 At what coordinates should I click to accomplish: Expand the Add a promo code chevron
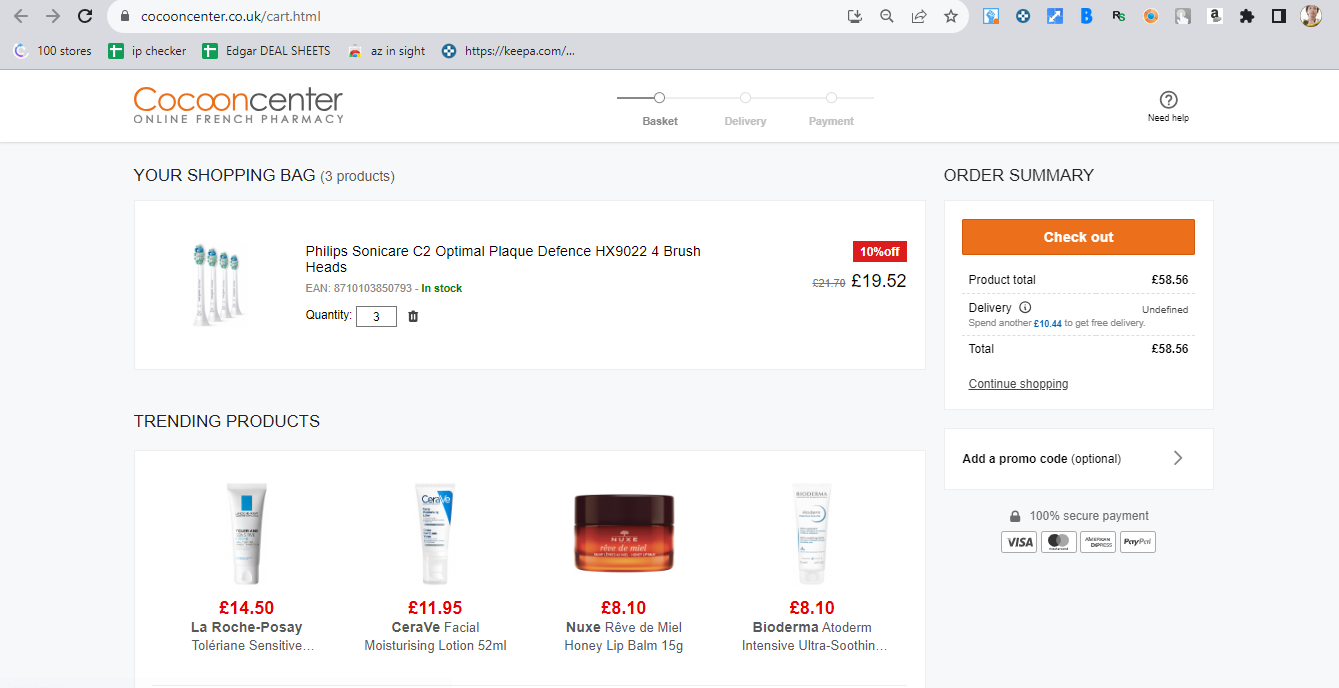1177,458
